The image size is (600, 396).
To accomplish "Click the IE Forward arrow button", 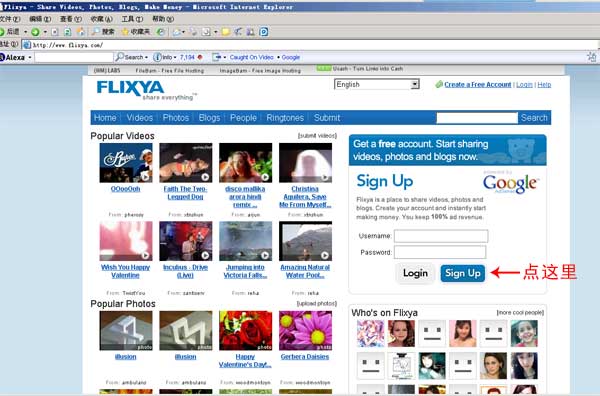I will pyautogui.click(x=35, y=32).
